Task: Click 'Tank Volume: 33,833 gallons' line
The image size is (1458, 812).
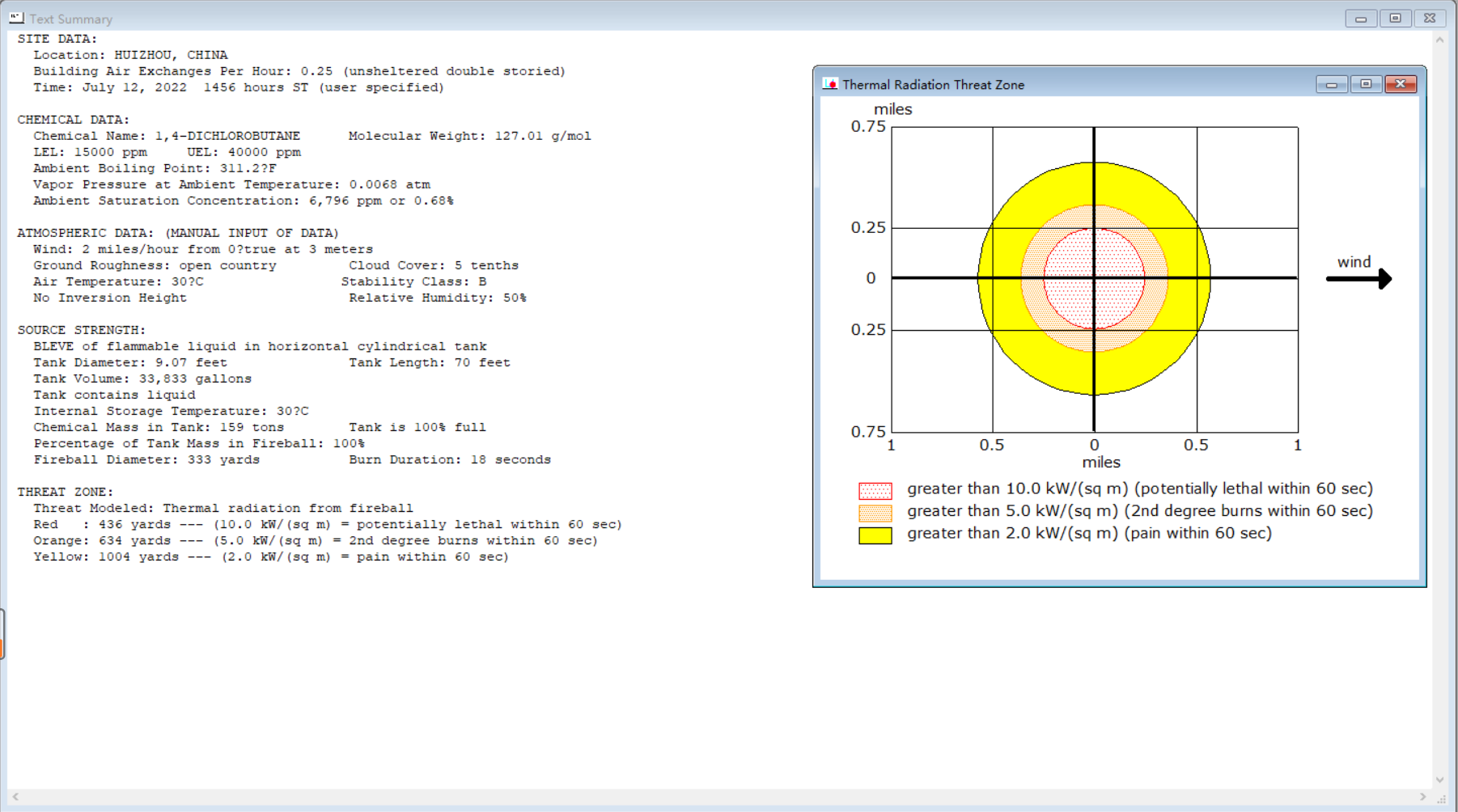Action: tap(142, 379)
